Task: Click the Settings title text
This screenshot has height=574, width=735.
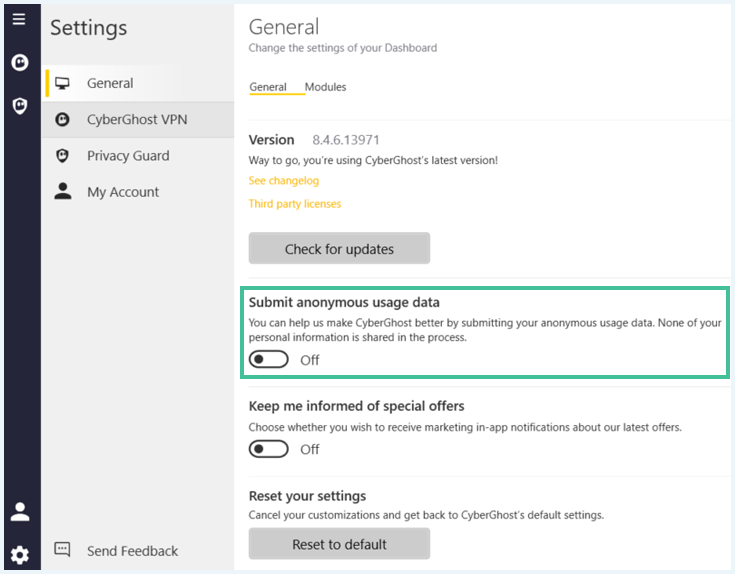Action: pyautogui.click(x=89, y=28)
